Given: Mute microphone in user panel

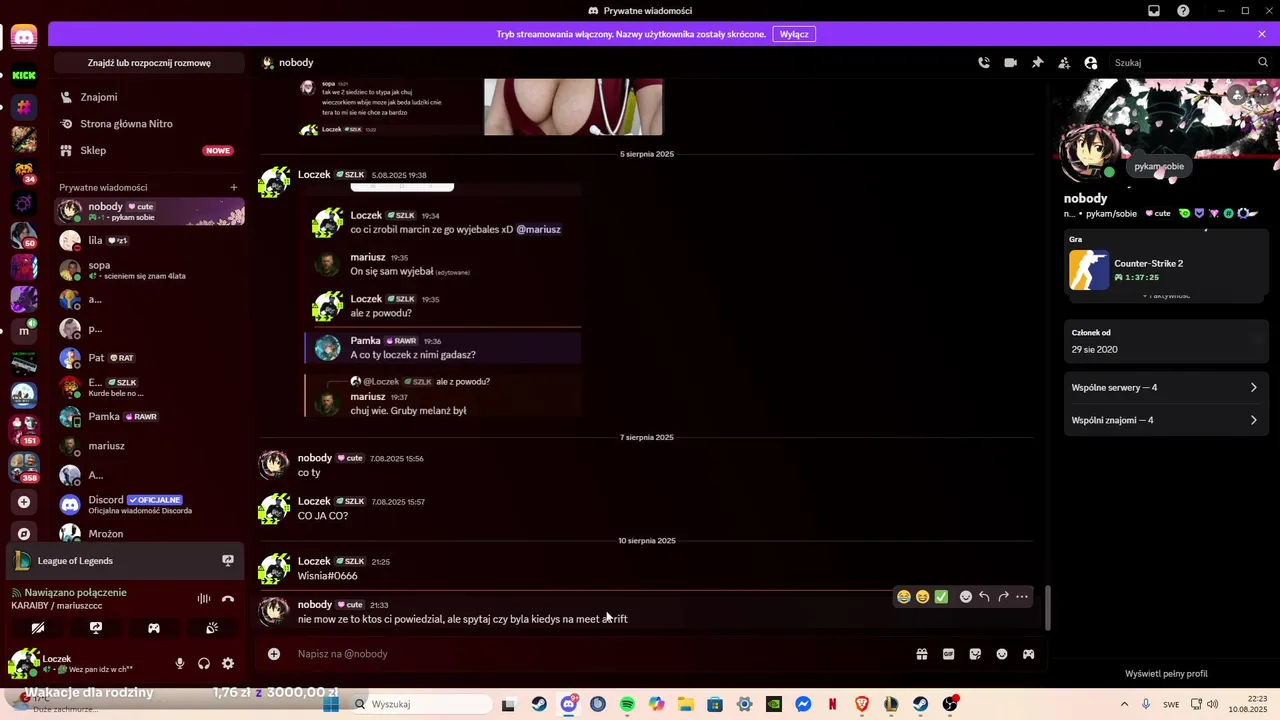Looking at the screenshot, I should point(180,663).
